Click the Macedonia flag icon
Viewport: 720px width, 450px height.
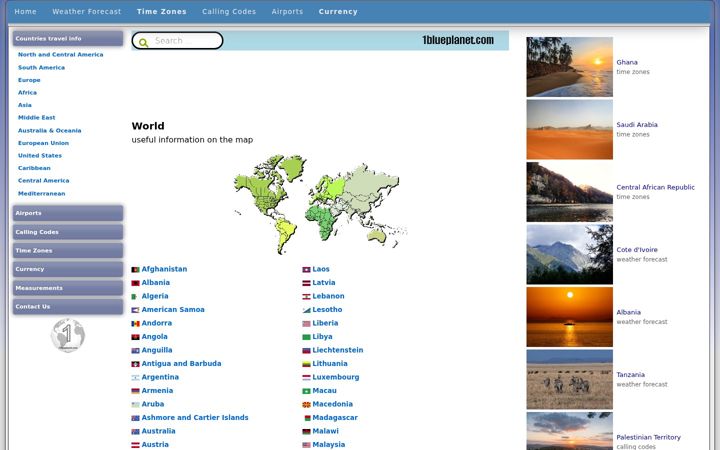(x=306, y=405)
